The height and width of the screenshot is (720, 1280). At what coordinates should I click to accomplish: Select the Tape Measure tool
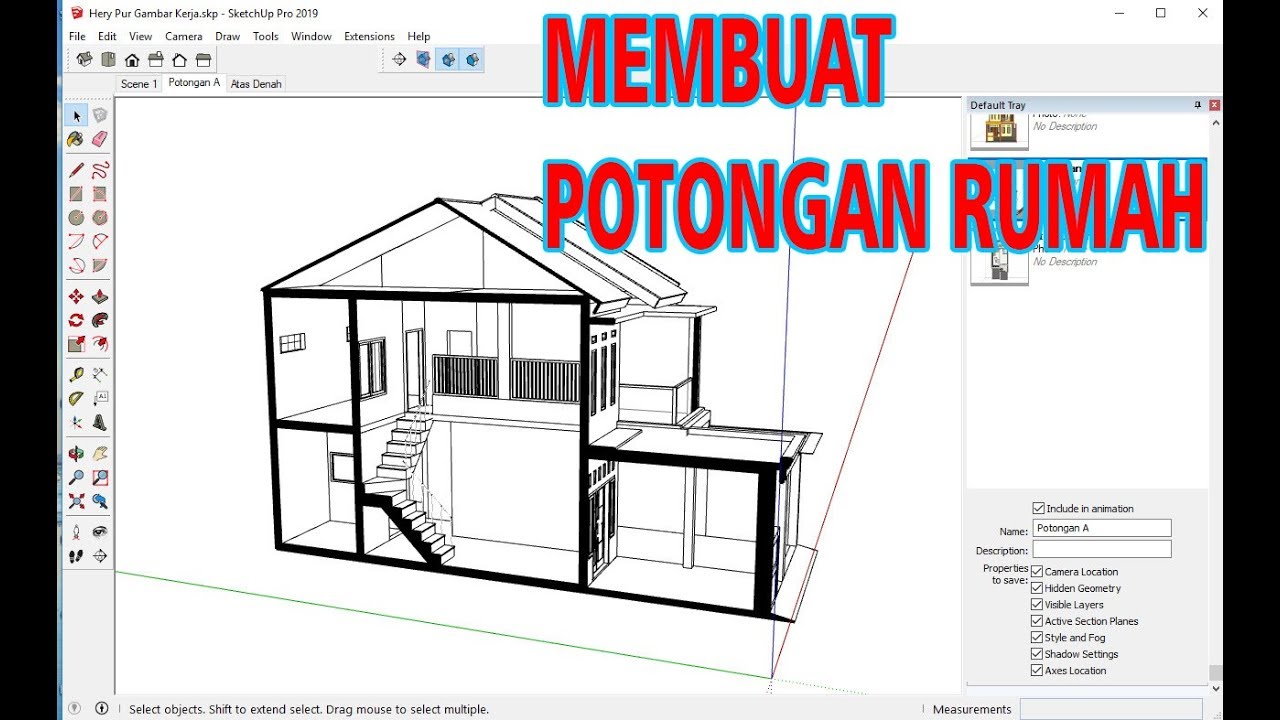click(76, 375)
